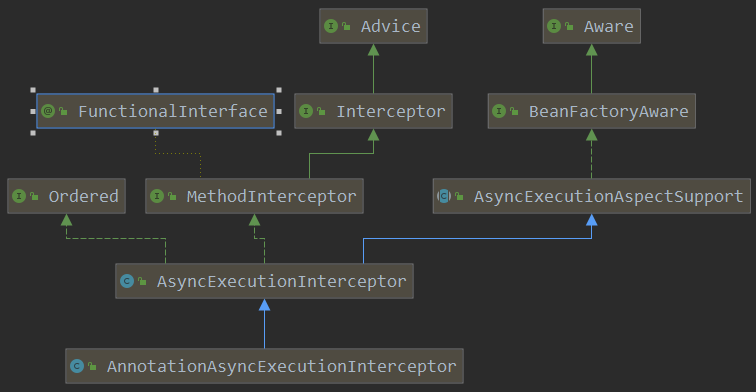Click the interface icon on BeanFactoryAware node

[499, 111]
